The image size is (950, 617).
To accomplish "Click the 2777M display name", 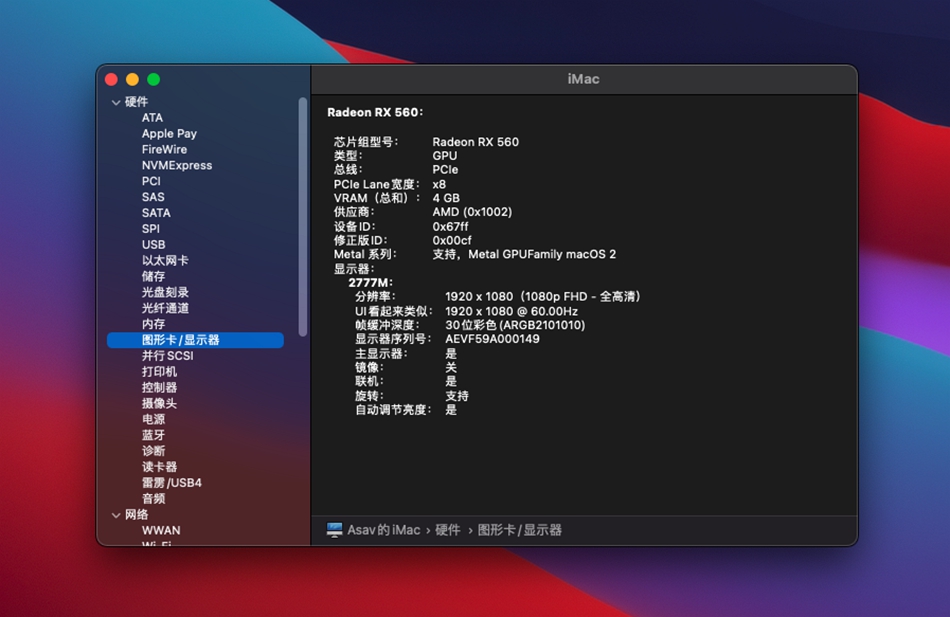I will coord(370,282).
